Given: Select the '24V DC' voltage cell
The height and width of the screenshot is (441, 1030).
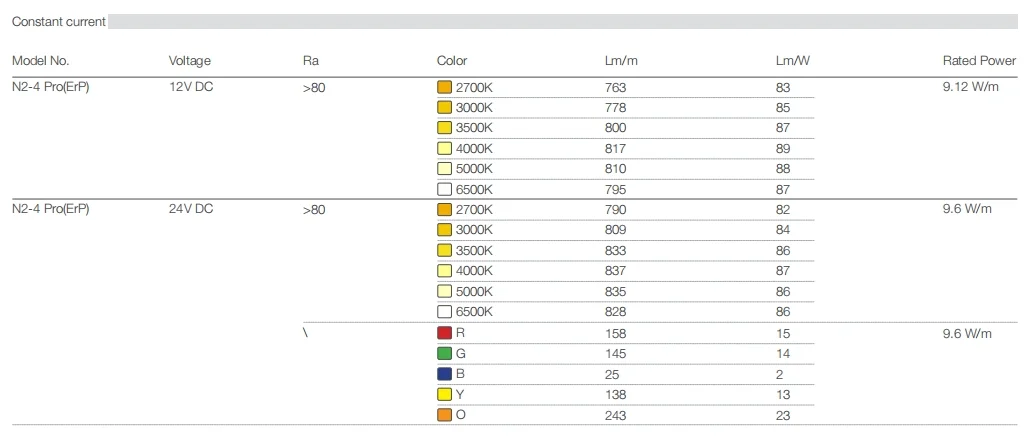Looking at the screenshot, I should point(190,209).
